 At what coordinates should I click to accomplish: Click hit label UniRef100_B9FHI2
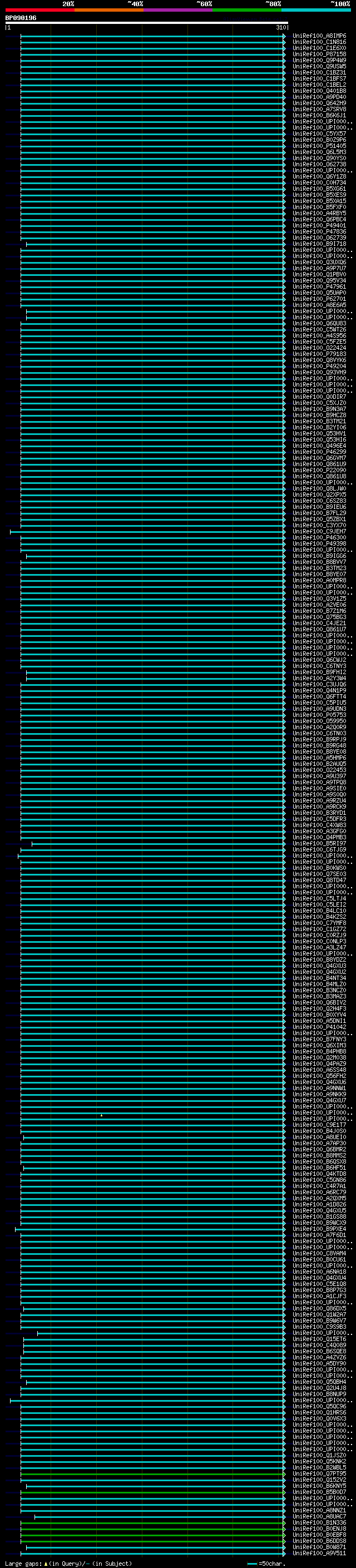(x=319, y=672)
